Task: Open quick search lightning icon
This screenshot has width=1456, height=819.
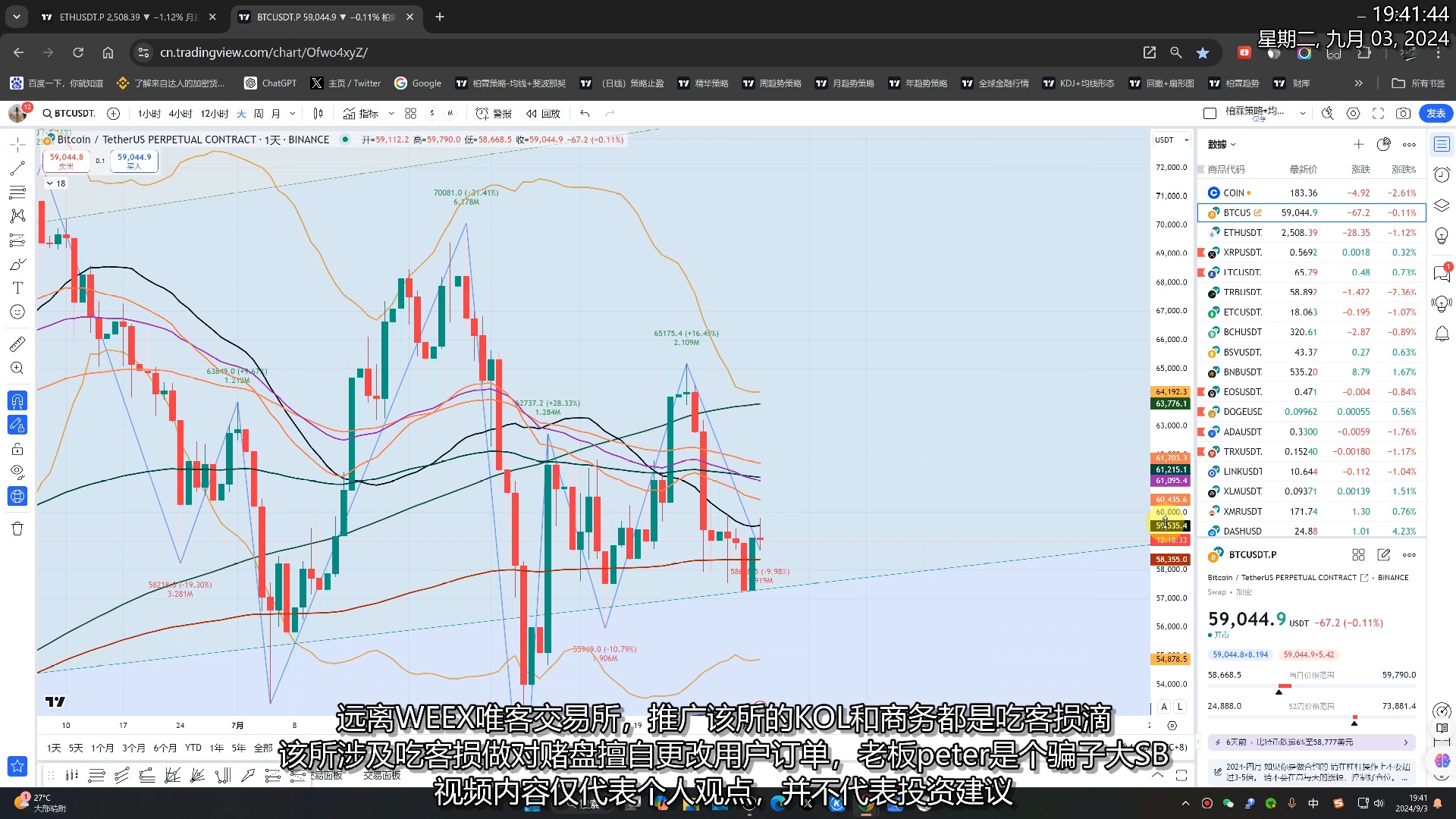Action: pyautogui.click(x=1327, y=114)
